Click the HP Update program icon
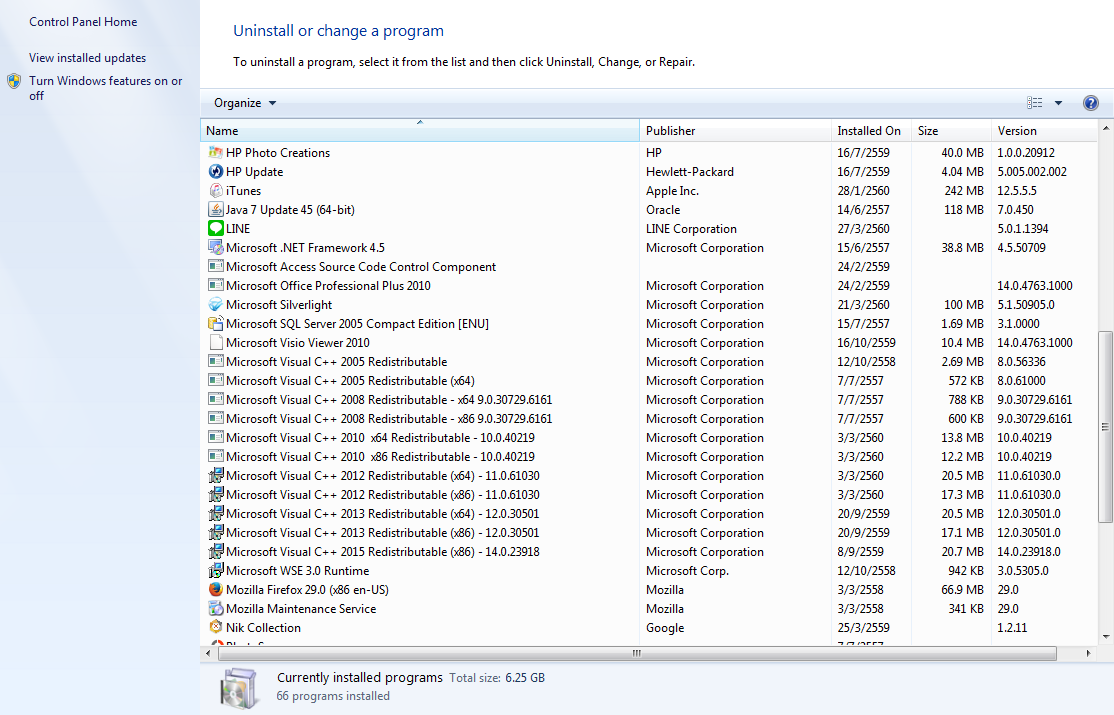1114x715 pixels. [x=215, y=172]
